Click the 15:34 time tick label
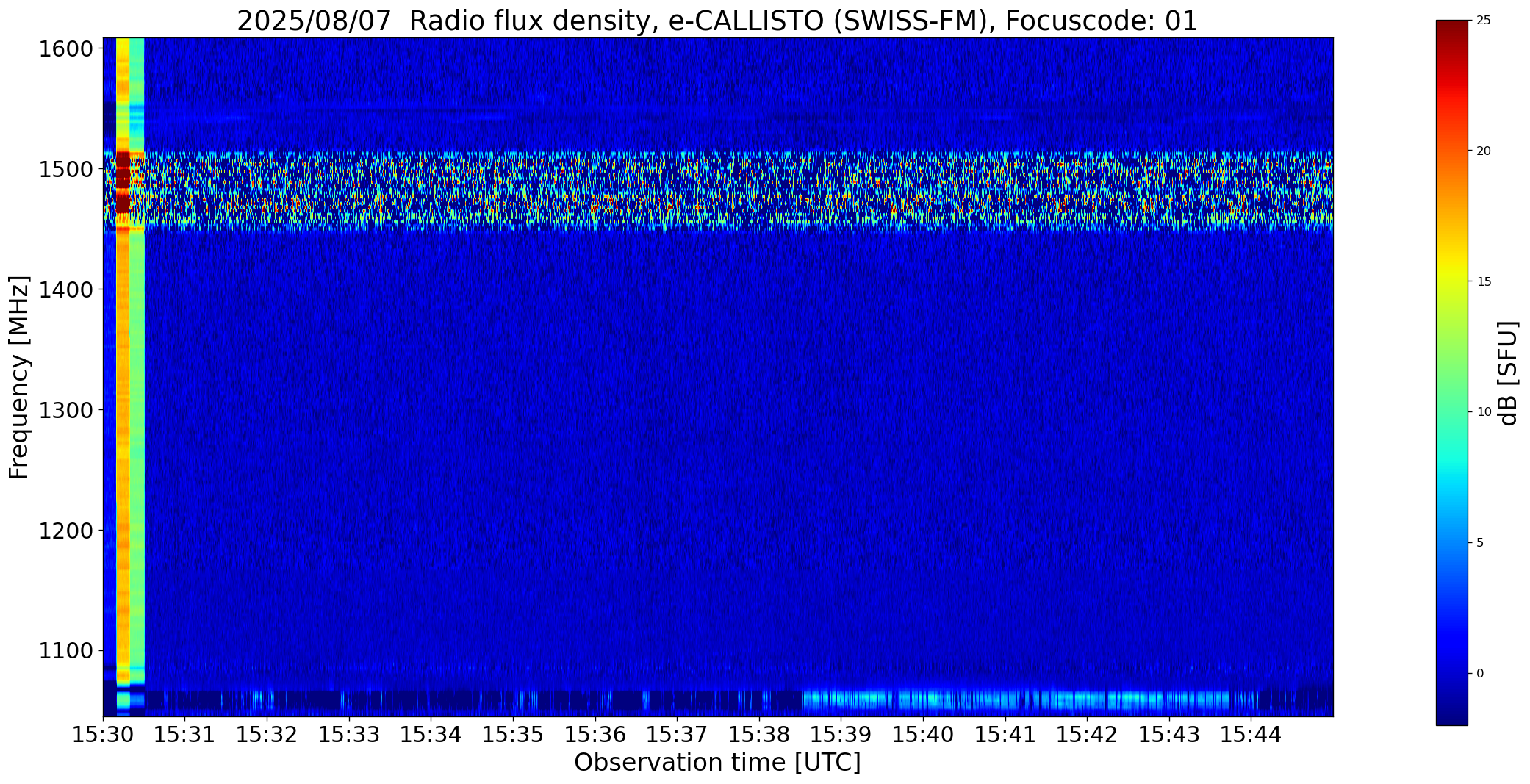The width and height of the screenshot is (1530, 784). pos(431,735)
